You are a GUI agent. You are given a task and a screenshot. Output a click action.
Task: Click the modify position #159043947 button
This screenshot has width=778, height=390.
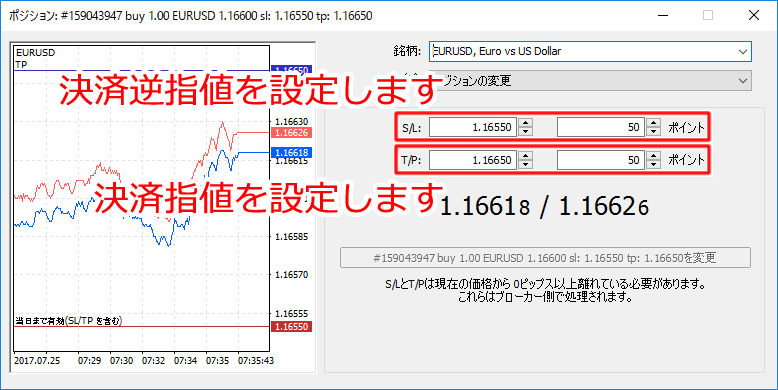coord(545,258)
